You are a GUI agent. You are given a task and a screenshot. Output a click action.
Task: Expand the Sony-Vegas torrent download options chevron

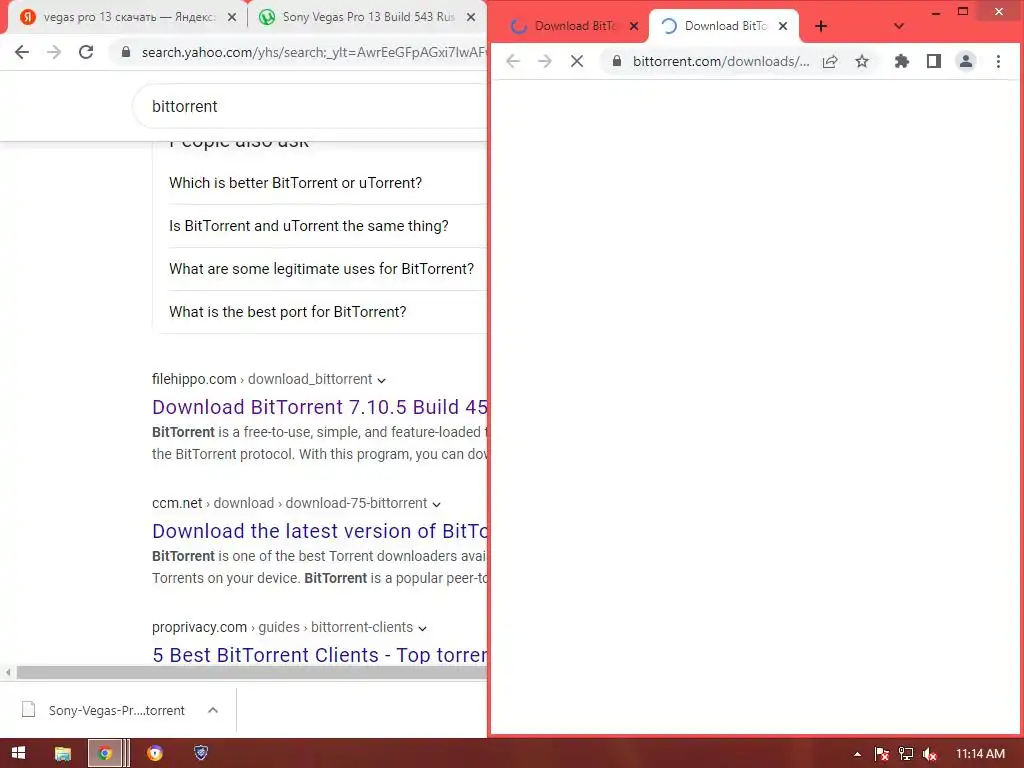pyautogui.click(x=213, y=711)
